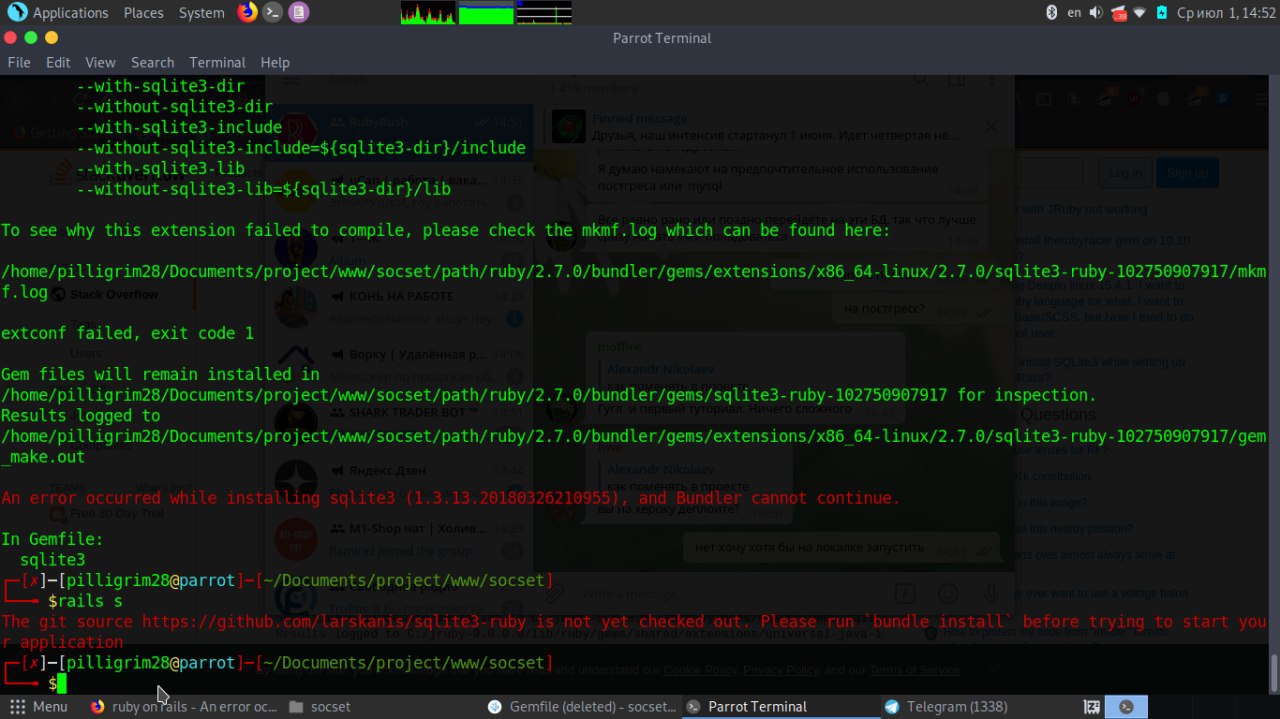The image size is (1280, 719).
Task: Open the View menu in Parrot Terminal
Action: 100,62
